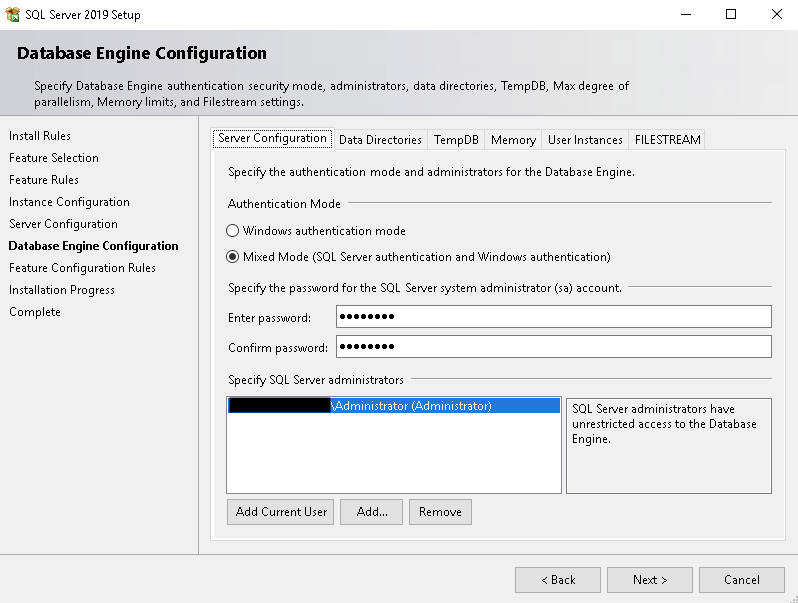This screenshot has height=603, width=798.
Task: Proceed with the Next button
Action: click(650, 580)
